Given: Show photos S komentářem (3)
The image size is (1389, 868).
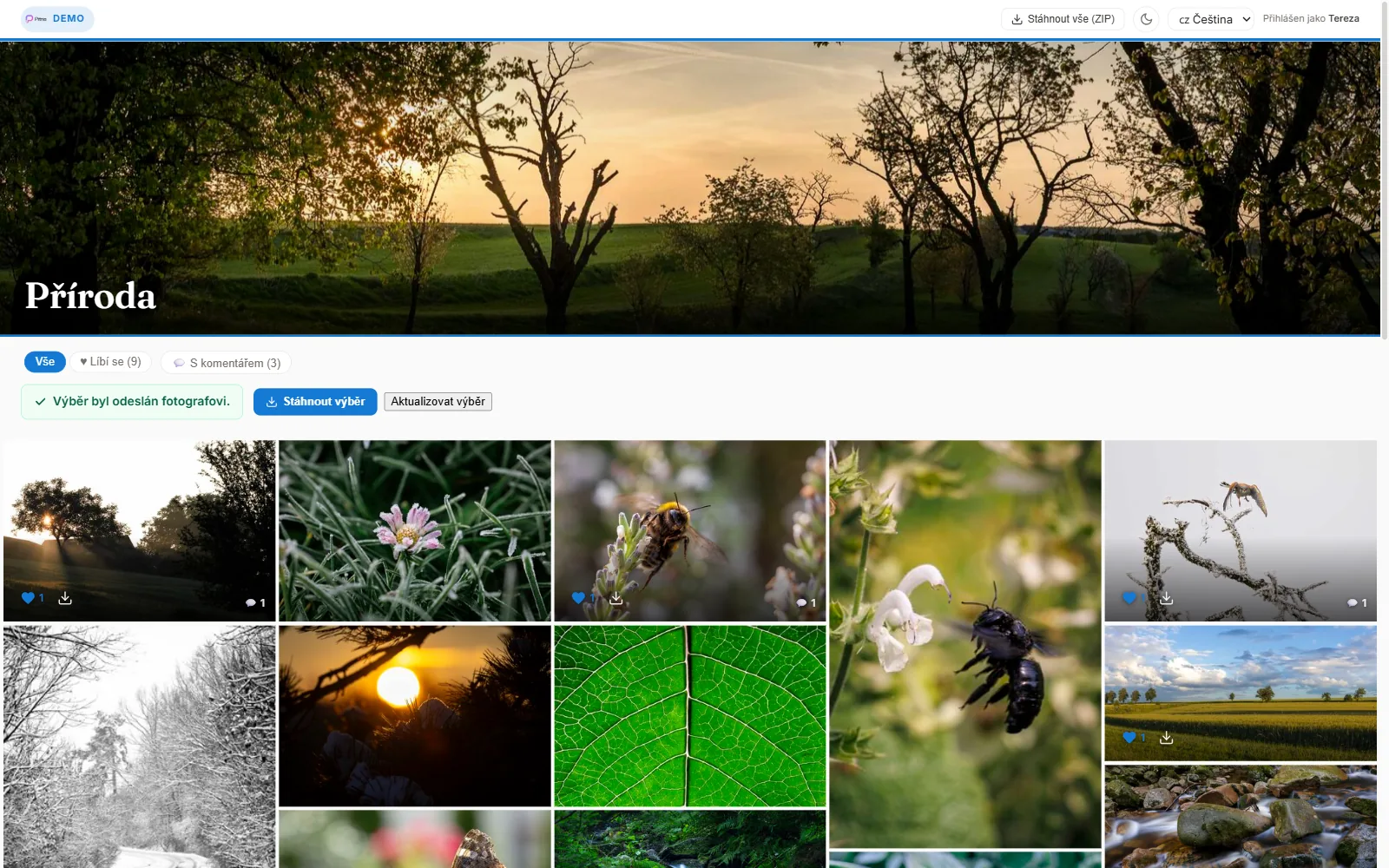Looking at the screenshot, I should 226,363.
